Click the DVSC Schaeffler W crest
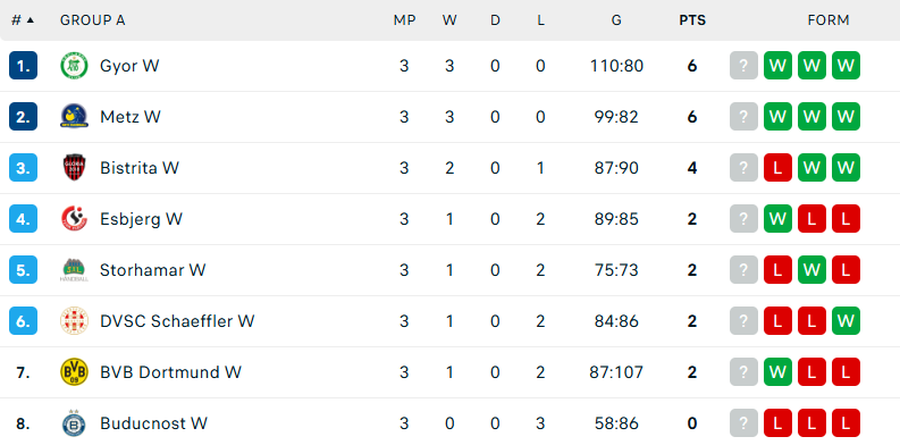This screenshot has width=900, height=445. click(x=74, y=321)
